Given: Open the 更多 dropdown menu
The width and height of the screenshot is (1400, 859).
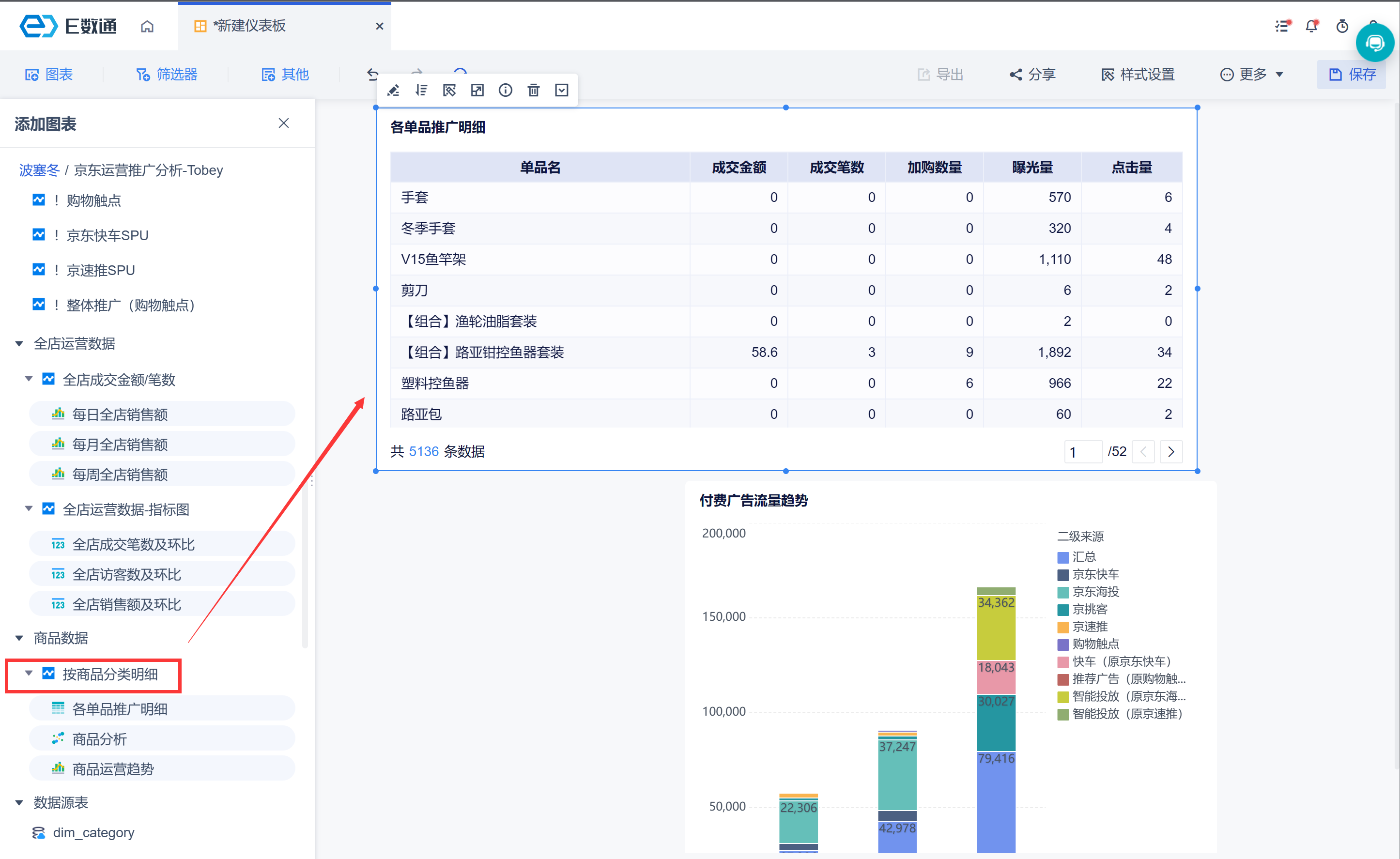Looking at the screenshot, I should pyautogui.click(x=1252, y=75).
